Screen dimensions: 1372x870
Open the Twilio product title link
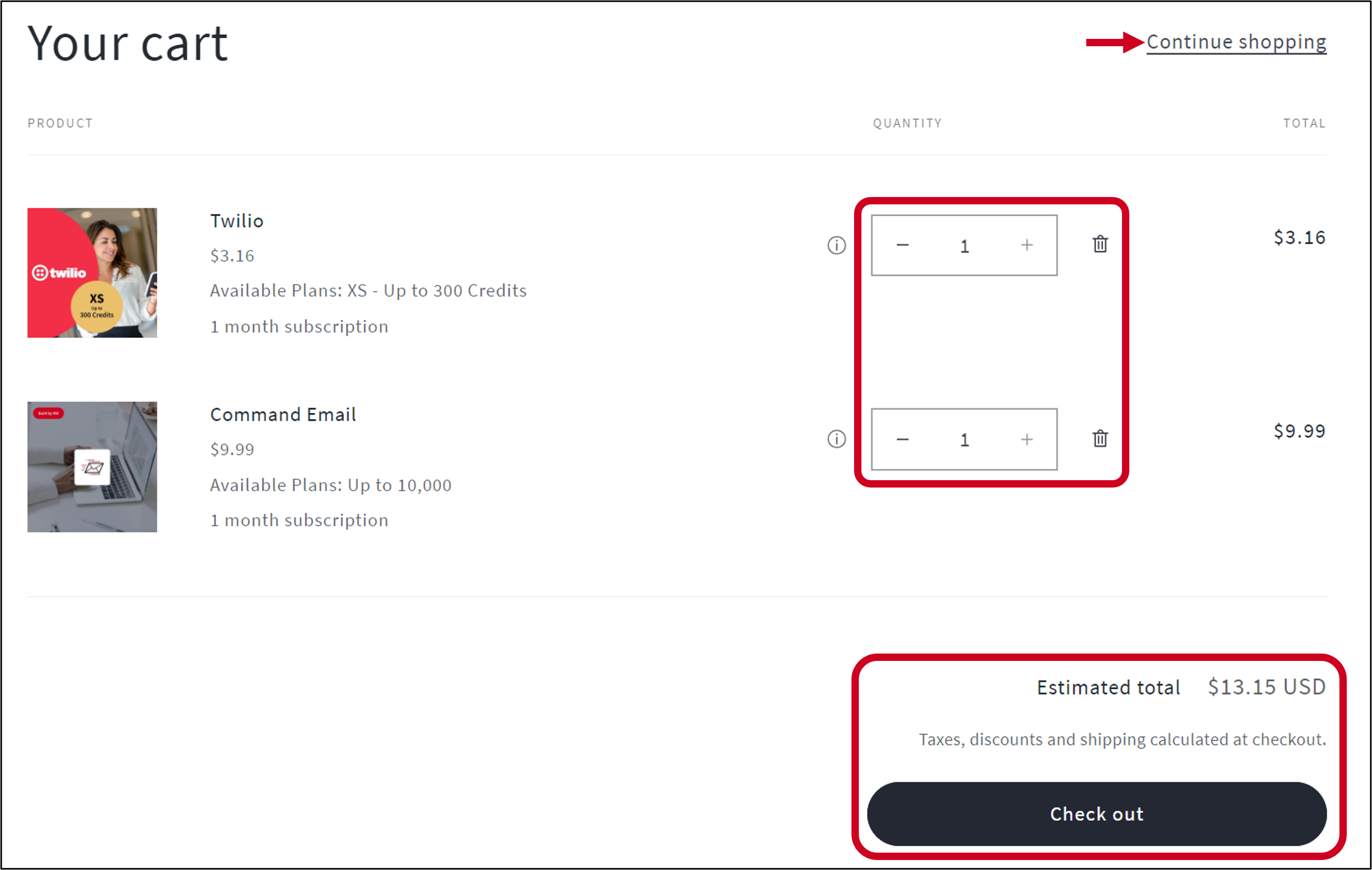click(x=237, y=221)
